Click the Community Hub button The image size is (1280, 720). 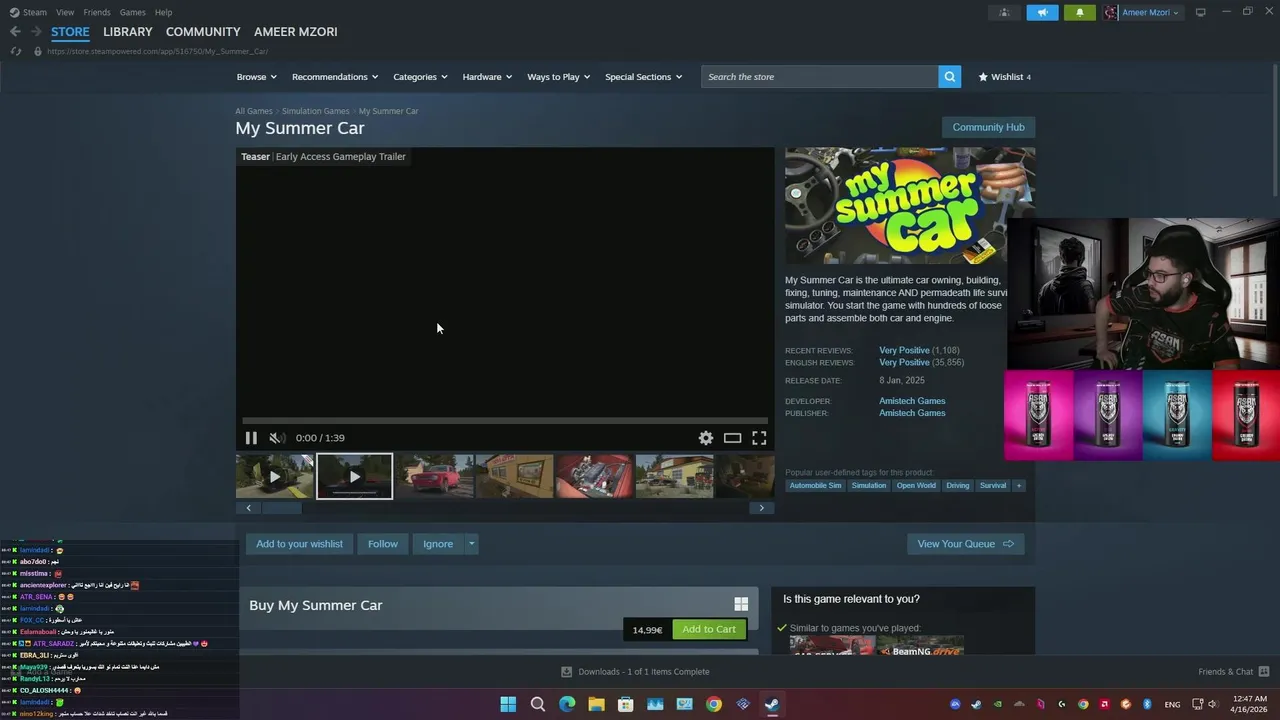click(988, 127)
